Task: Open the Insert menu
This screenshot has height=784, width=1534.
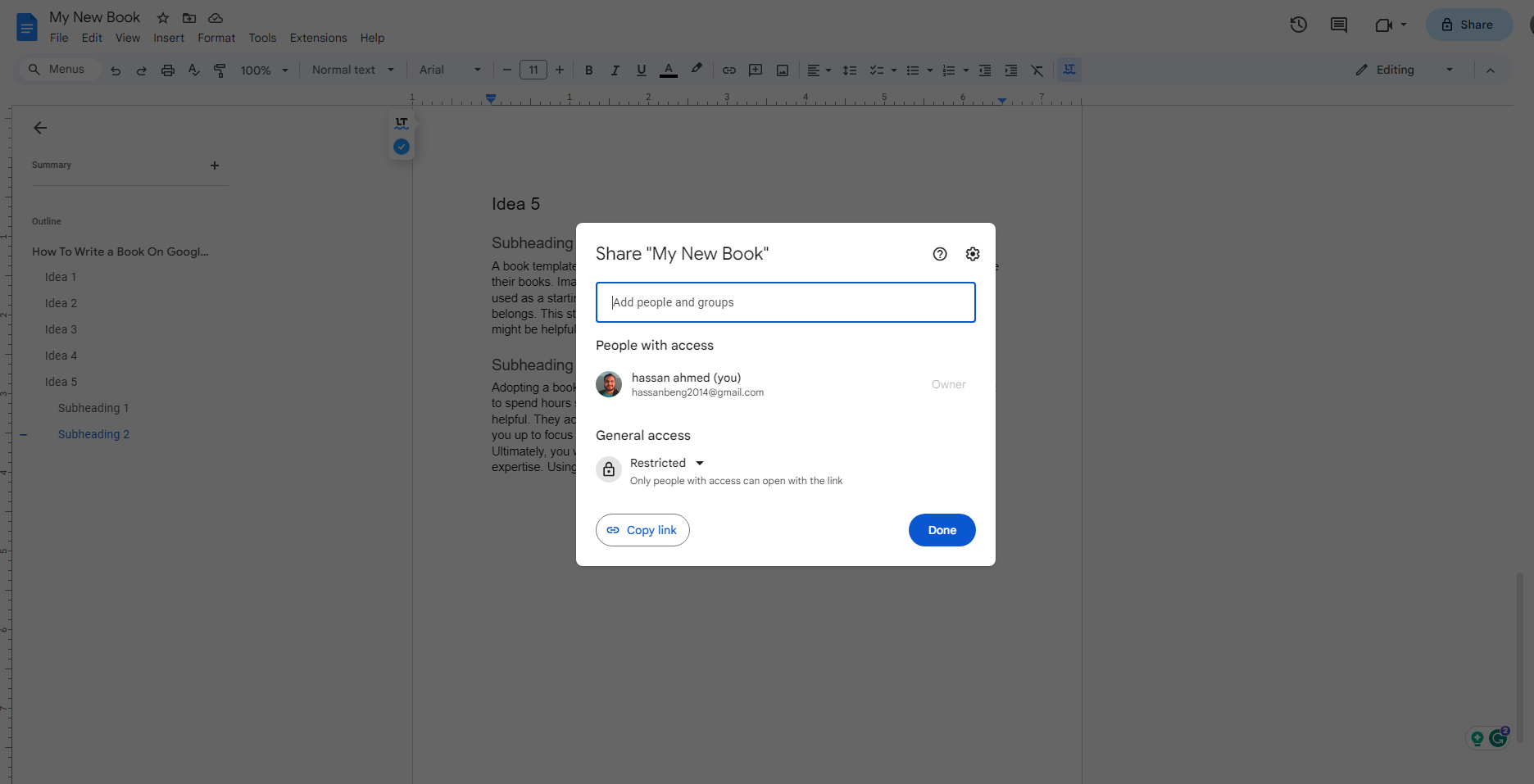Action: click(x=169, y=38)
